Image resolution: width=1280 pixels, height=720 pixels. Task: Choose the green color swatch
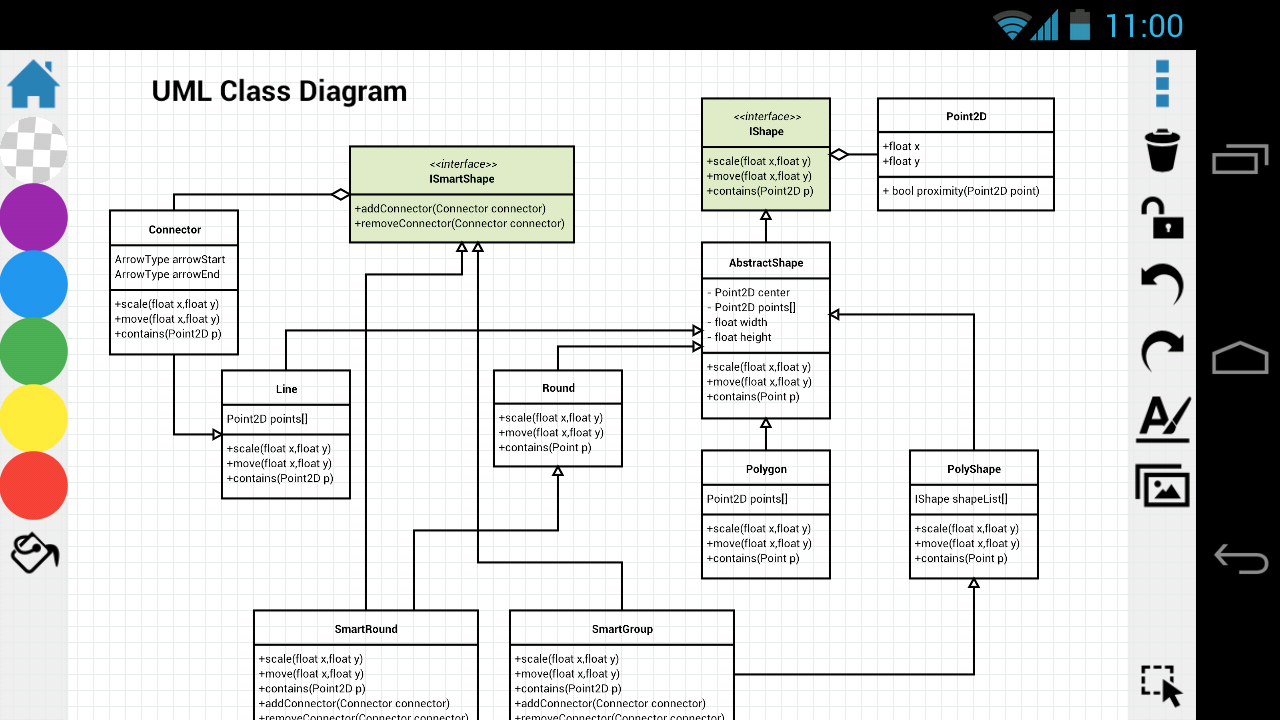33,352
